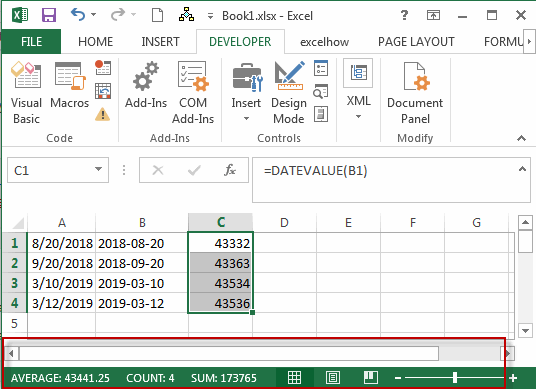Click the AVERAGE: 43441.25 status entry
The height and width of the screenshot is (389, 536).
60,378
